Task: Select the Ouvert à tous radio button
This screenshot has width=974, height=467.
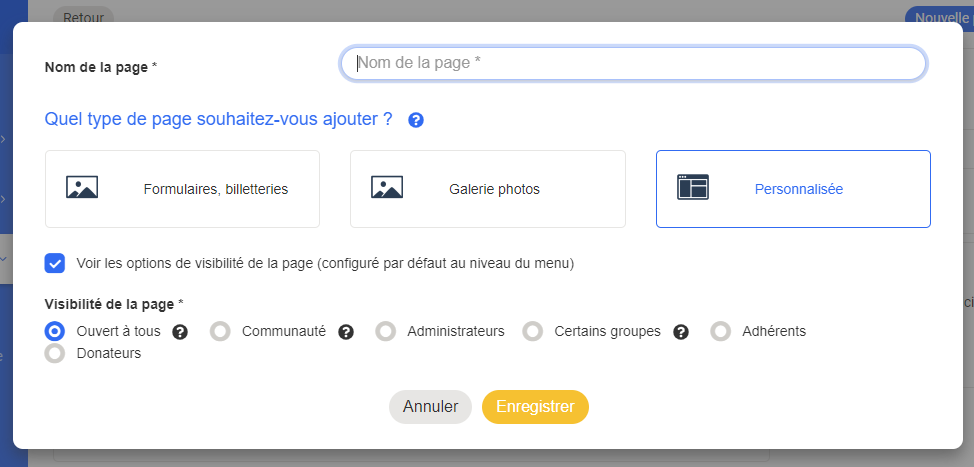Action: pos(56,331)
